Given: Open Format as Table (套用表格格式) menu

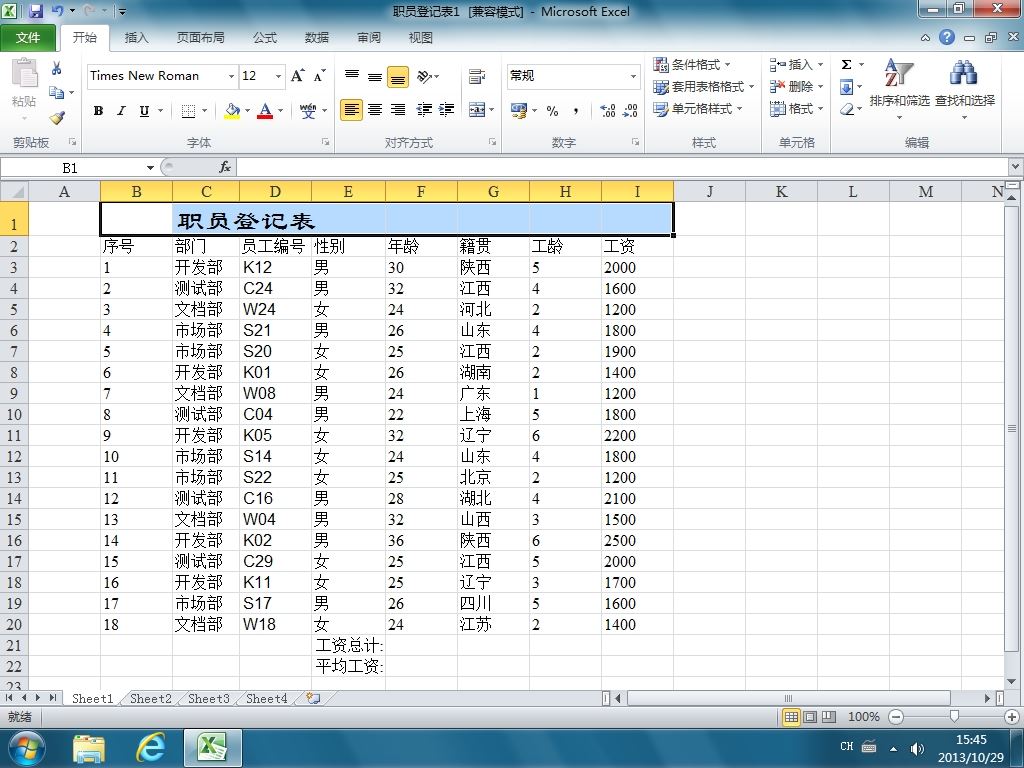Looking at the screenshot, I should click(703, 87).
